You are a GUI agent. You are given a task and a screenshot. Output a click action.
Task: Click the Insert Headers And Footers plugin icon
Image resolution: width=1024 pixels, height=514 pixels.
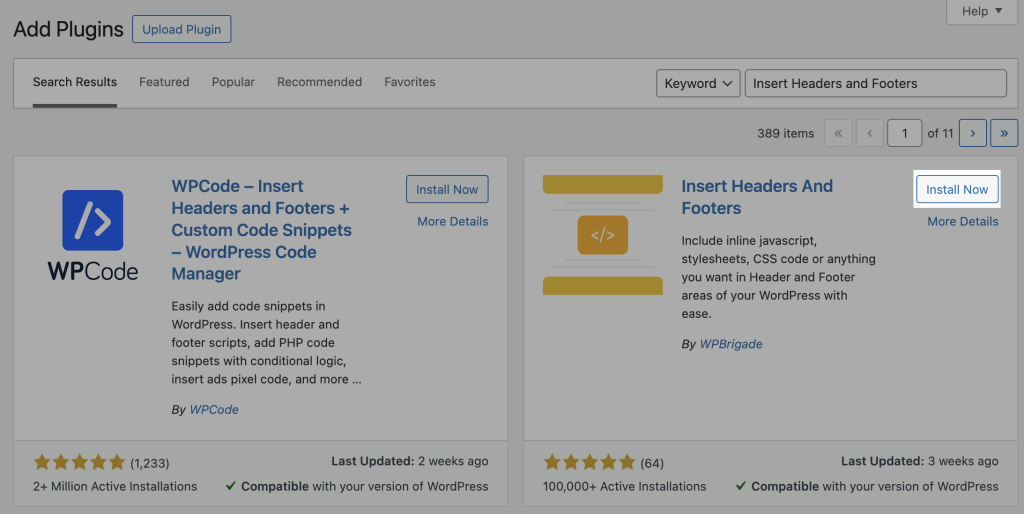click(602, 235)
